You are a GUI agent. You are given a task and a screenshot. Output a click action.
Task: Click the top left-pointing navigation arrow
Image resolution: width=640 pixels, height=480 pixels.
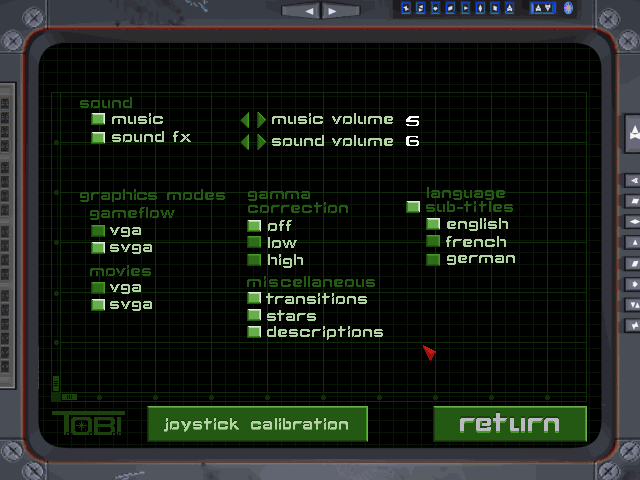(x=301, y=11)
